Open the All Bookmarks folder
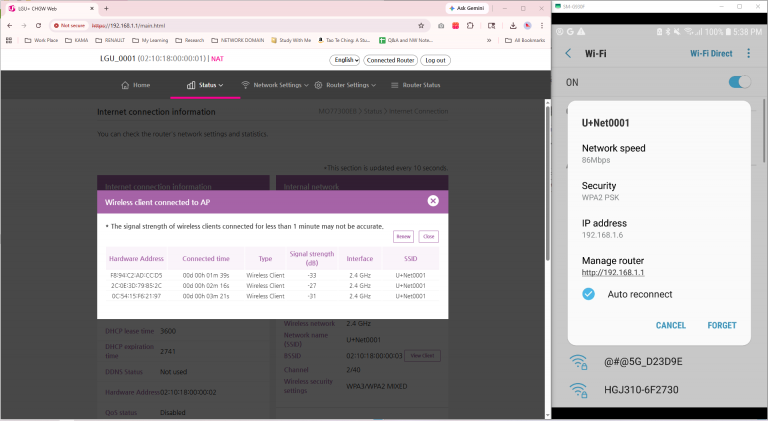 [525, 40]
